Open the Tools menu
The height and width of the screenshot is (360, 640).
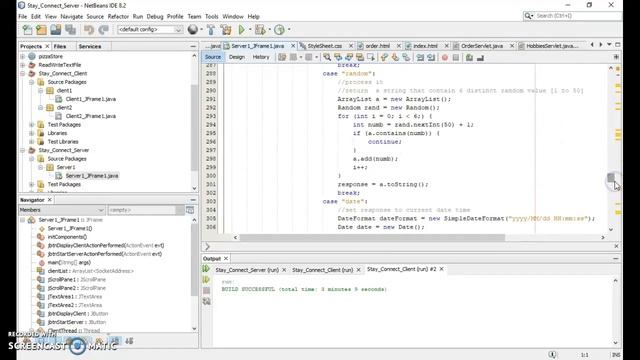point(211,16)
